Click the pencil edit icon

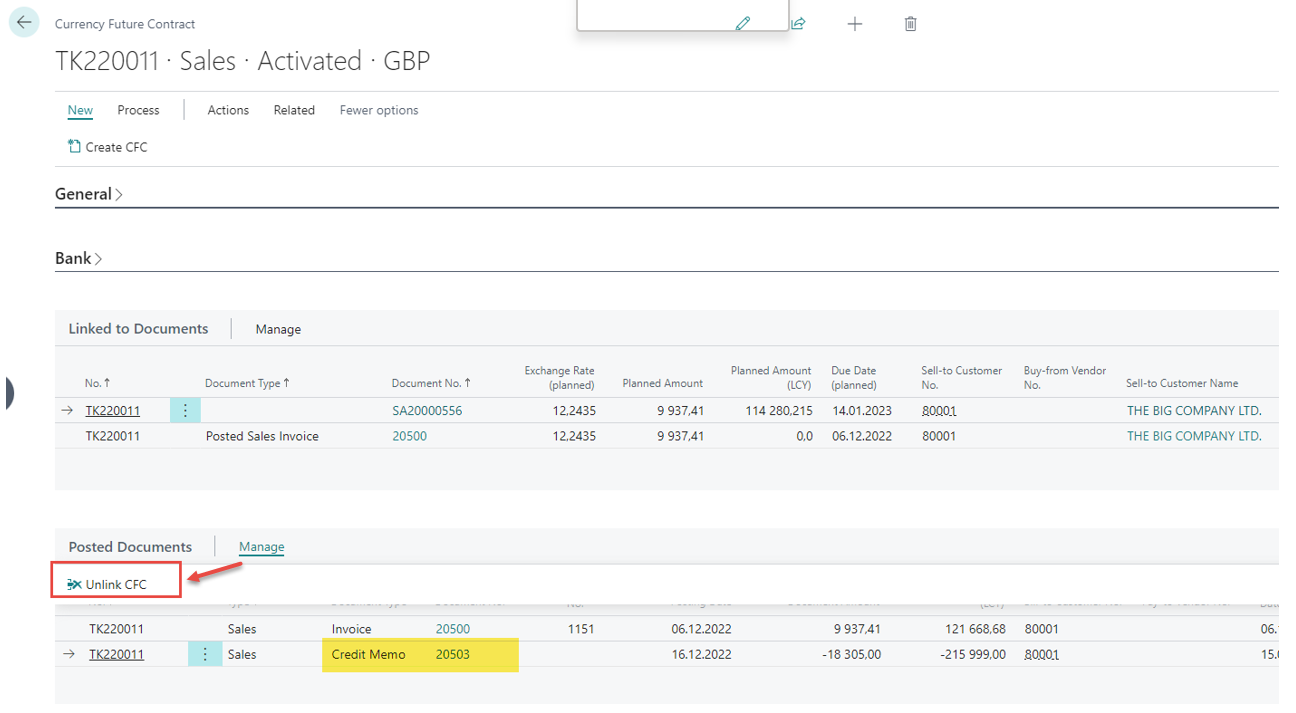tap(742, 23)
